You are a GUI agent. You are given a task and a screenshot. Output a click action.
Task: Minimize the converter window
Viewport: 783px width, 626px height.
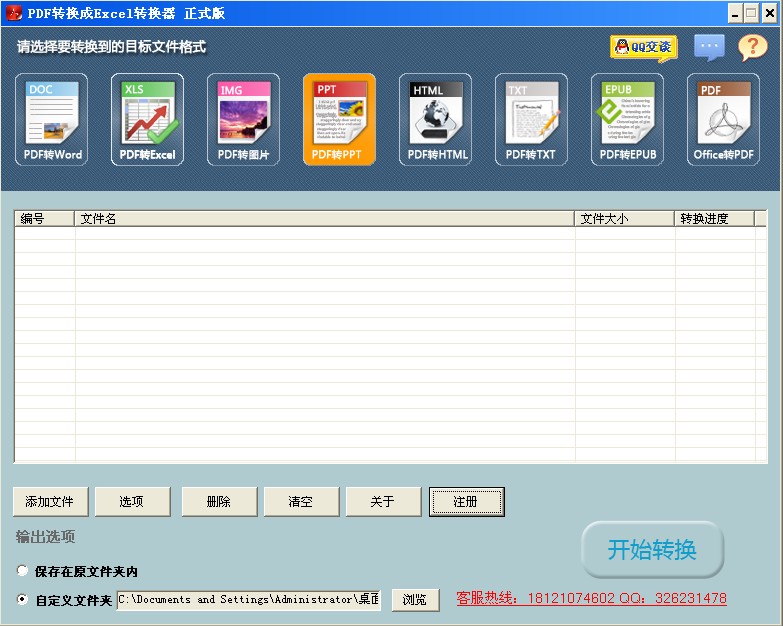735,13
